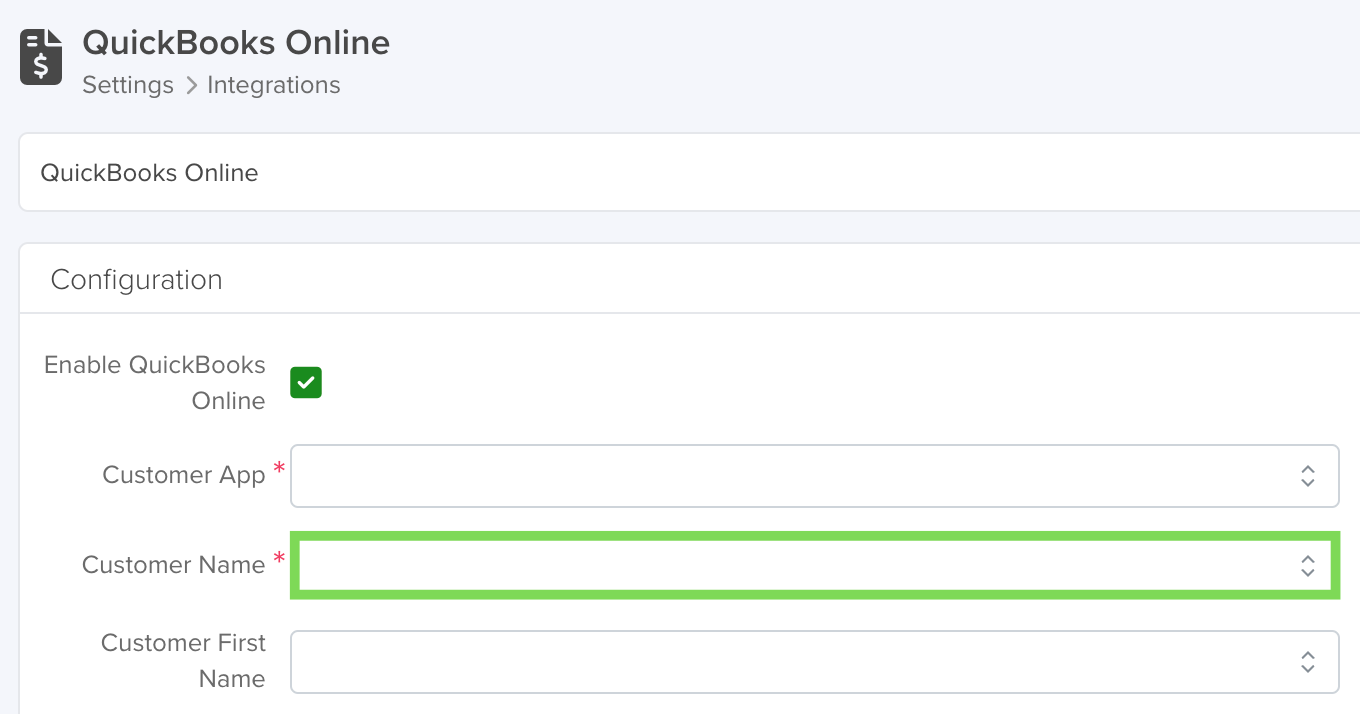Open the Settings breadcrumb link
The height and width of the screenshot is (714, 1360).
coord(128,86)
